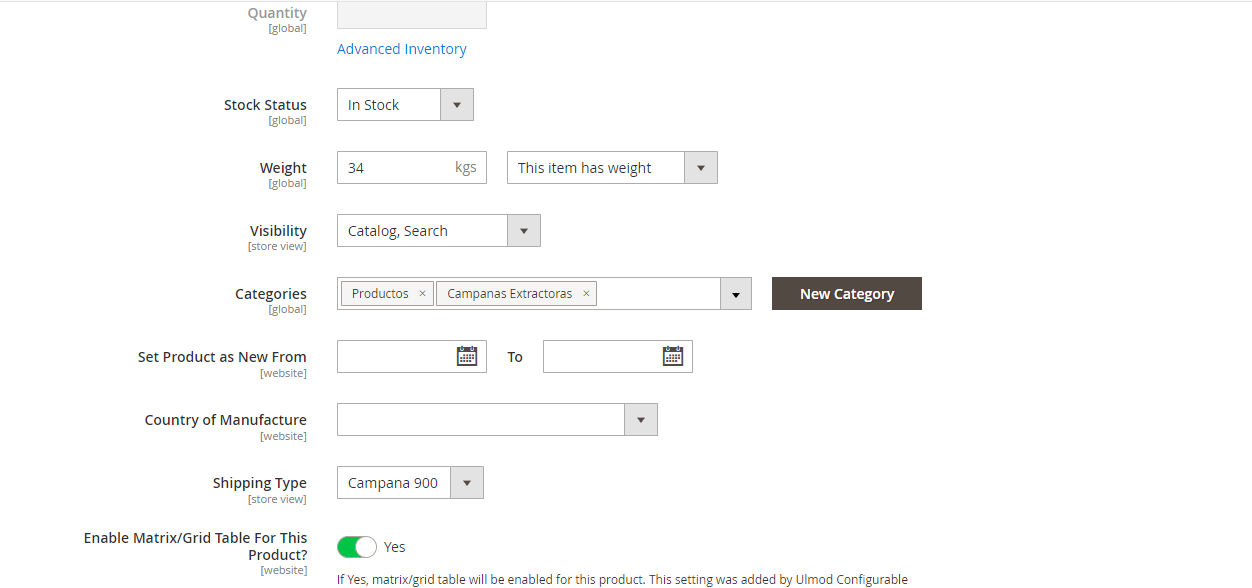Open the To date calendar icon
1252x588 pixels.
click(x=672, y=356)
